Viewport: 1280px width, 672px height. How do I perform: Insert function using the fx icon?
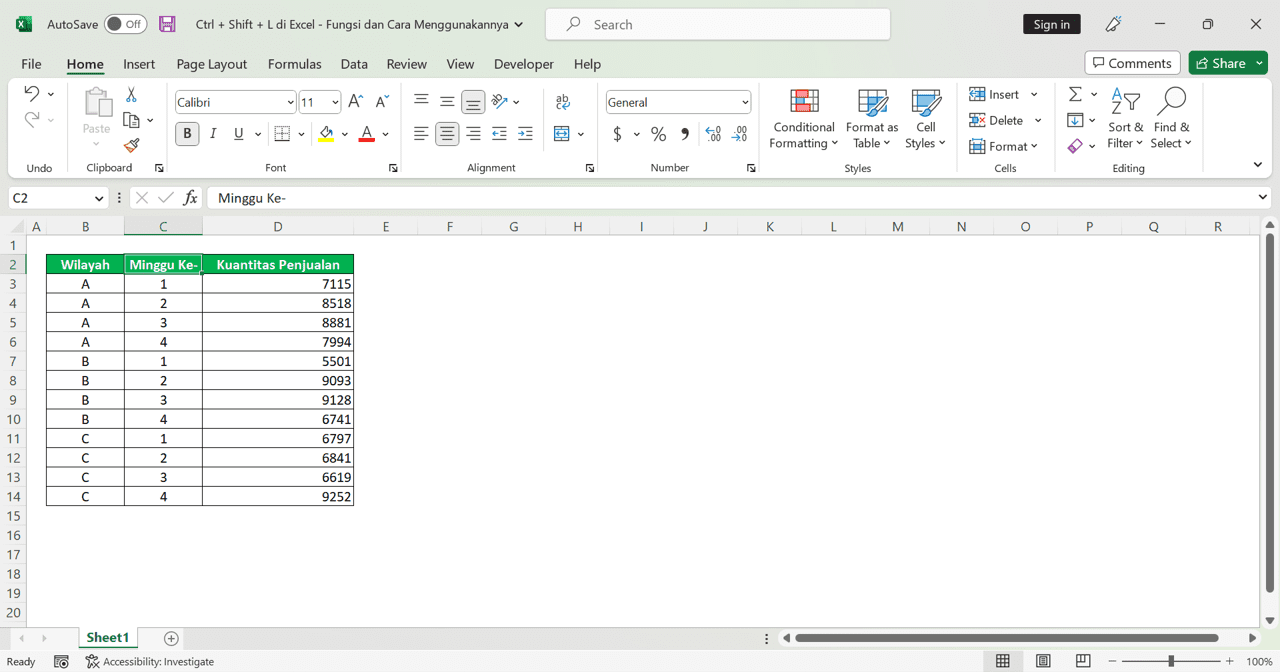[x=190, y=198]
